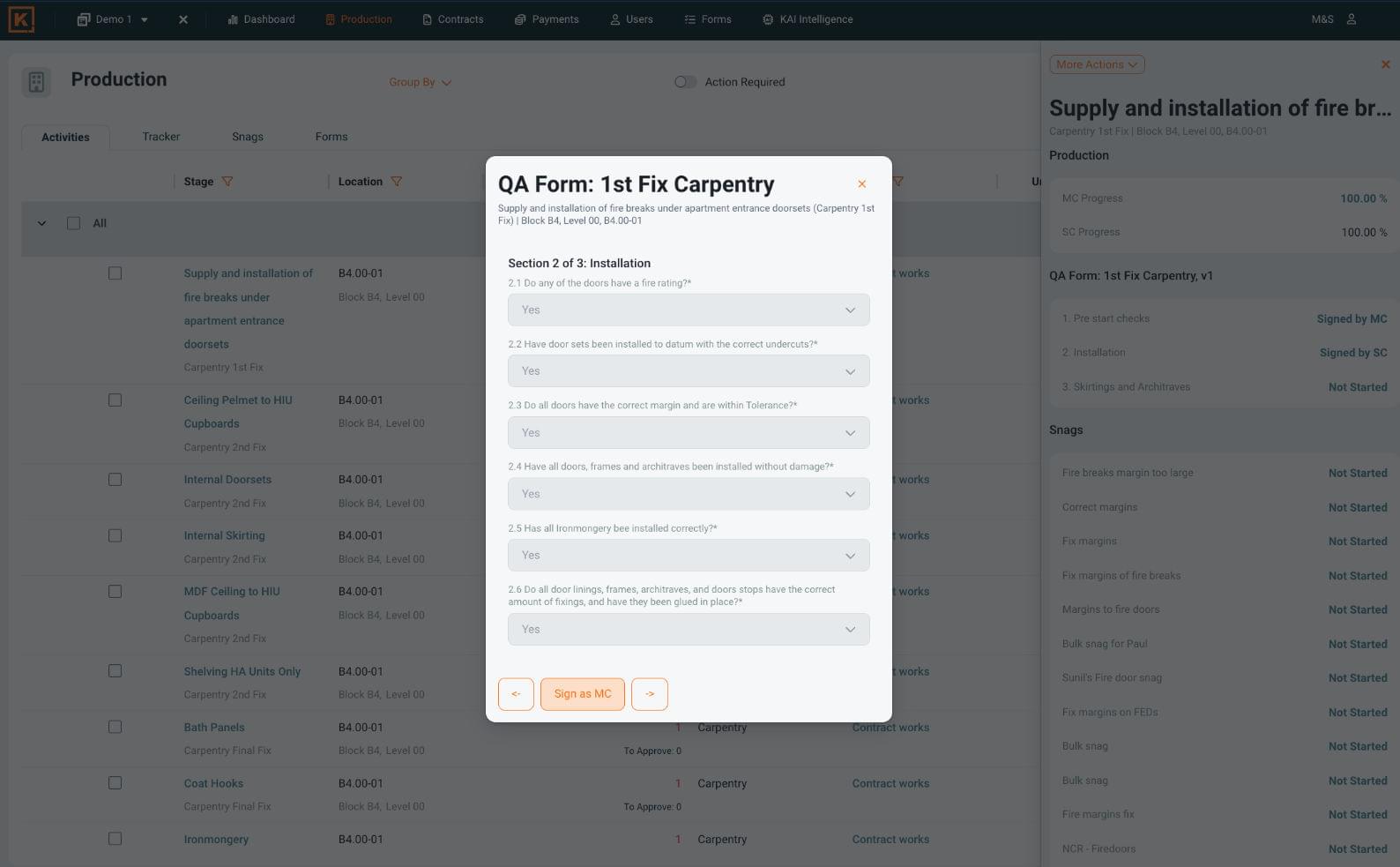Click the K logo icon in top bar
1400x867 pixels.
[x=21, y=19]
